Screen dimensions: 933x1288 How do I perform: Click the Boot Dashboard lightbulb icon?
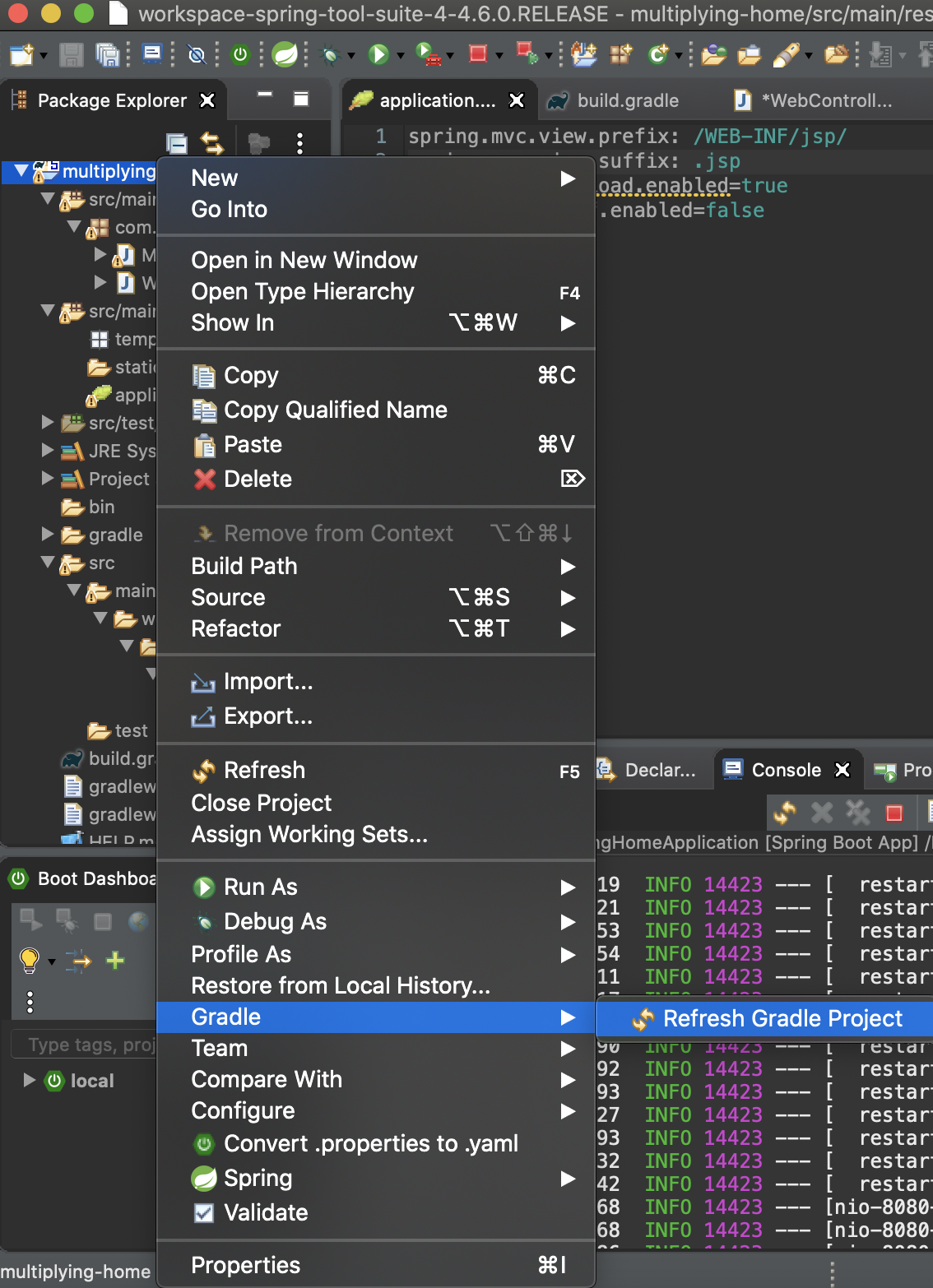click(30, 960)
